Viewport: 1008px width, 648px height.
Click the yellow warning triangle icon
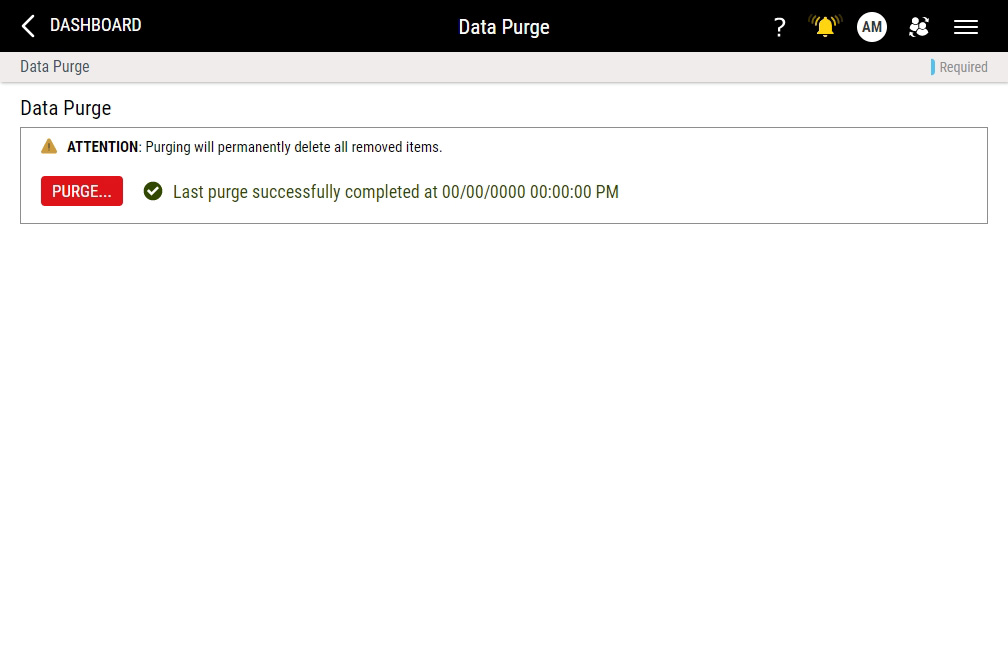tap(48, 146)
